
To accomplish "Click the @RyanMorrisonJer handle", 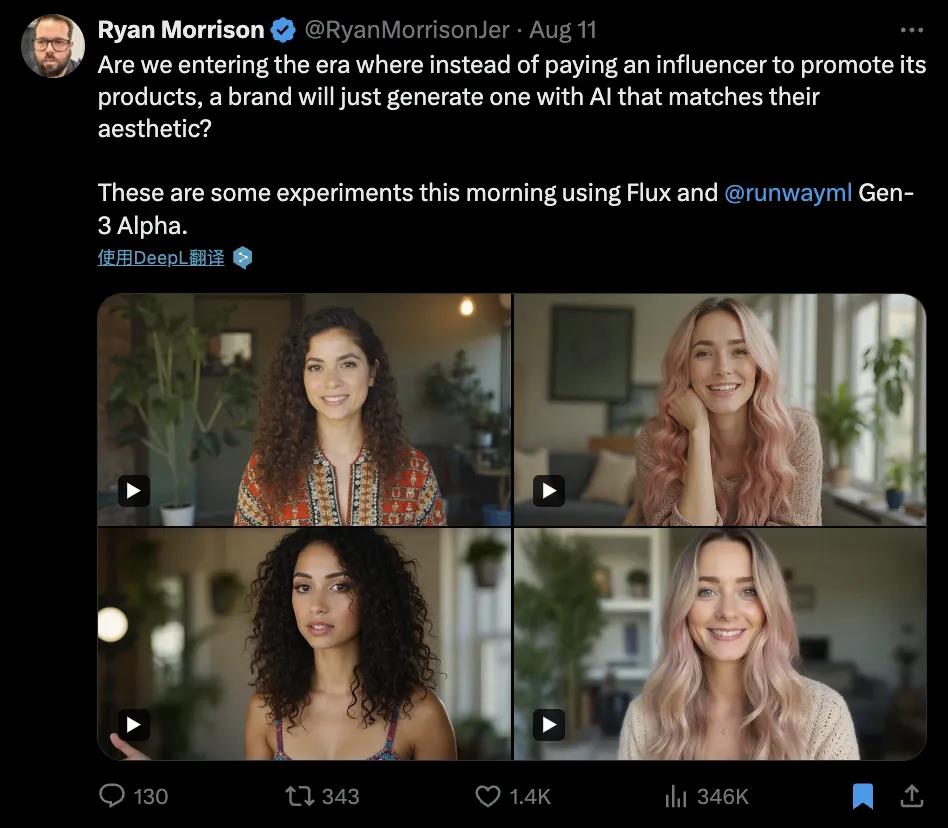I will pos(406,31).
